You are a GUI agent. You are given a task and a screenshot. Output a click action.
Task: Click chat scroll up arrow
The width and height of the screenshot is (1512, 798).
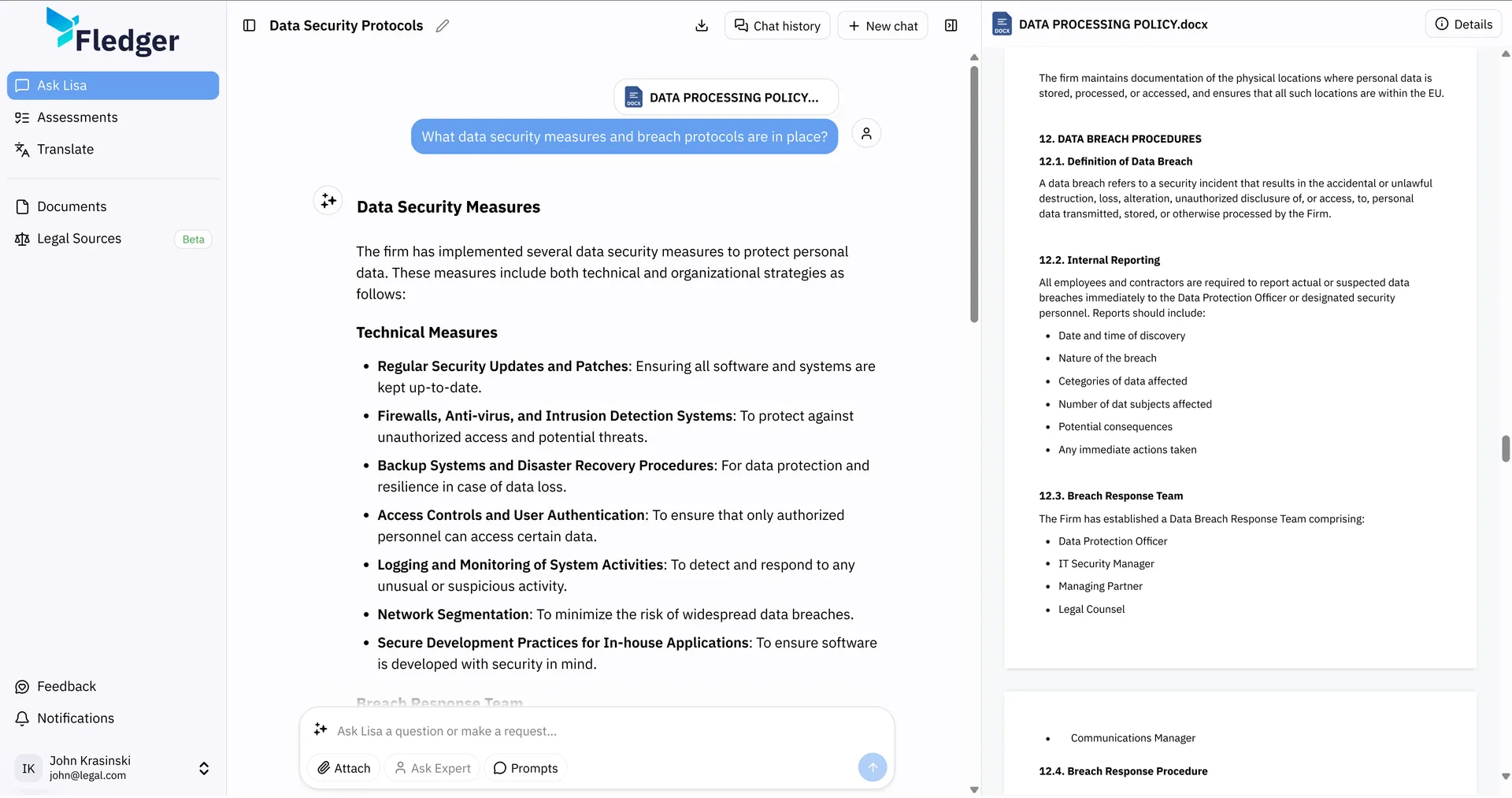pyautogui.click(x=974, y=57)
